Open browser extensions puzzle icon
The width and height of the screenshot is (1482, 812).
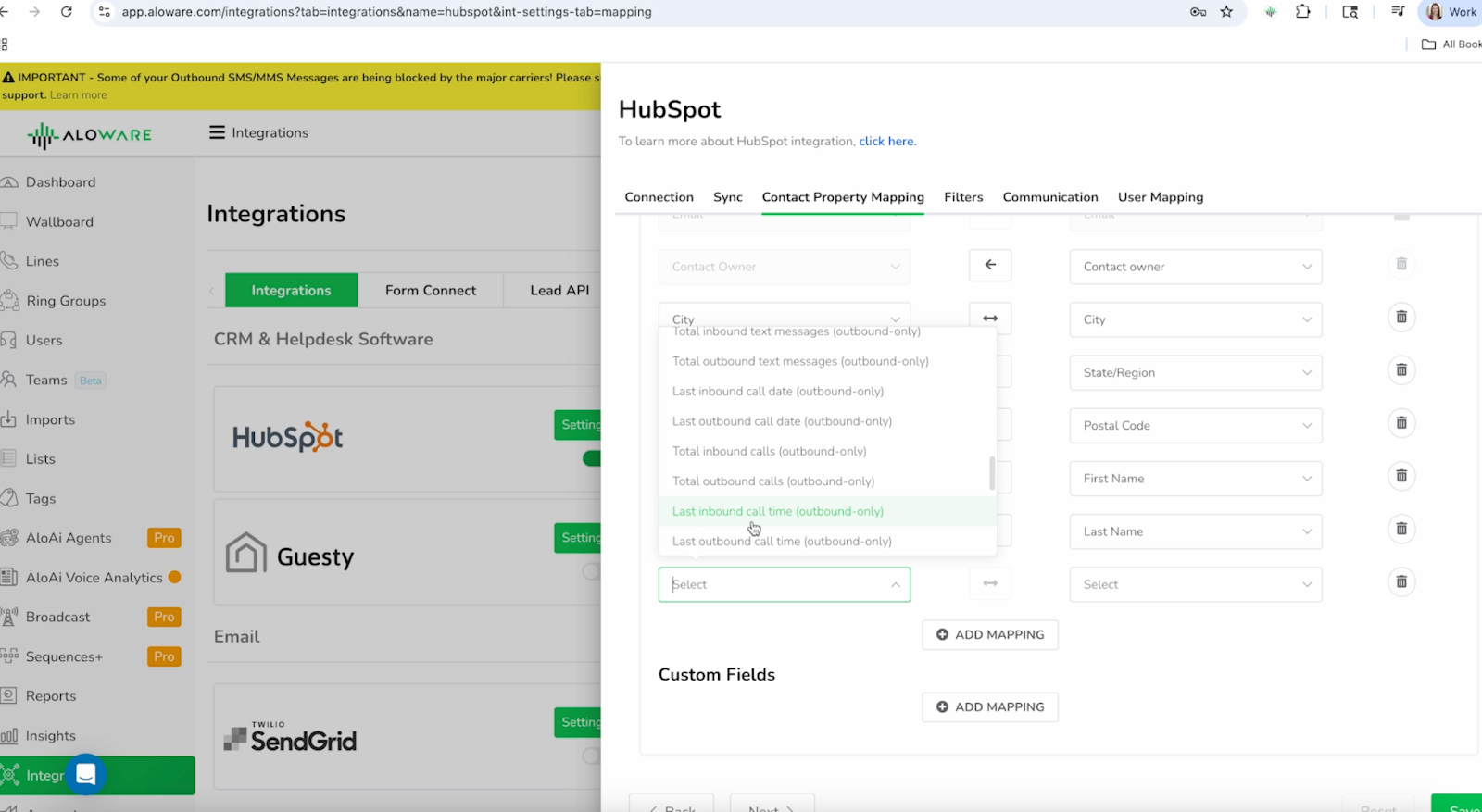click(1302, 12)
